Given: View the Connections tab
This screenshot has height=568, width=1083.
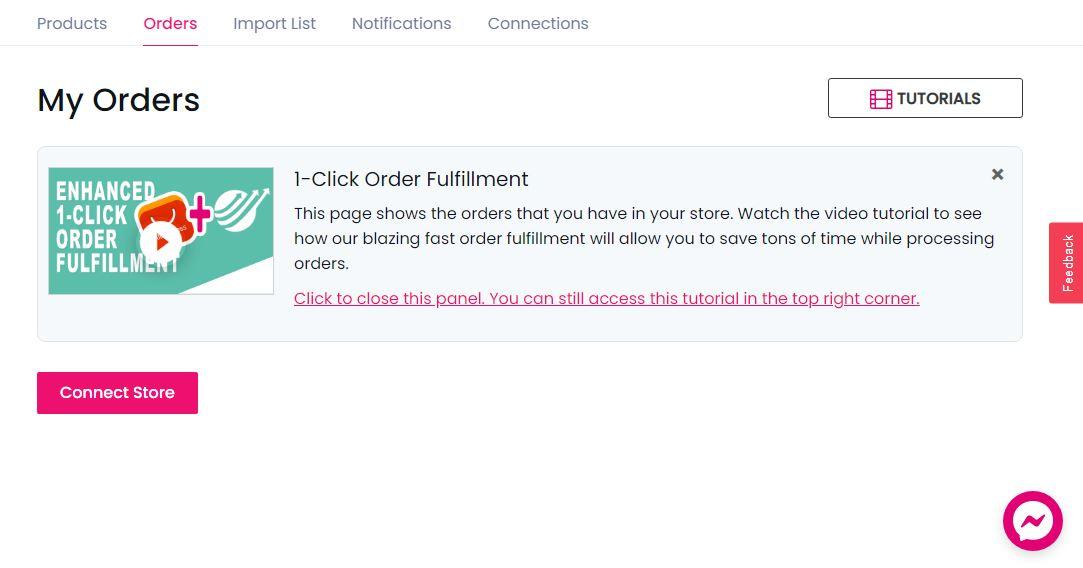Looking at the screenshot, I should (538, 23).
